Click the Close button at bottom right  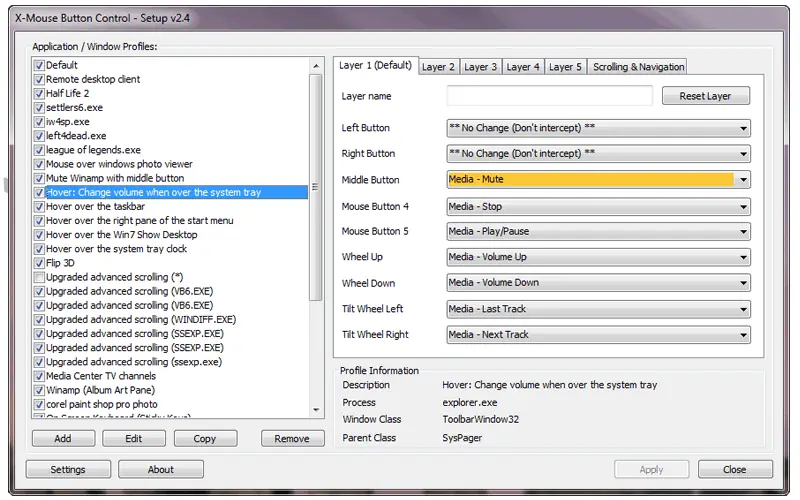[735, 469]
